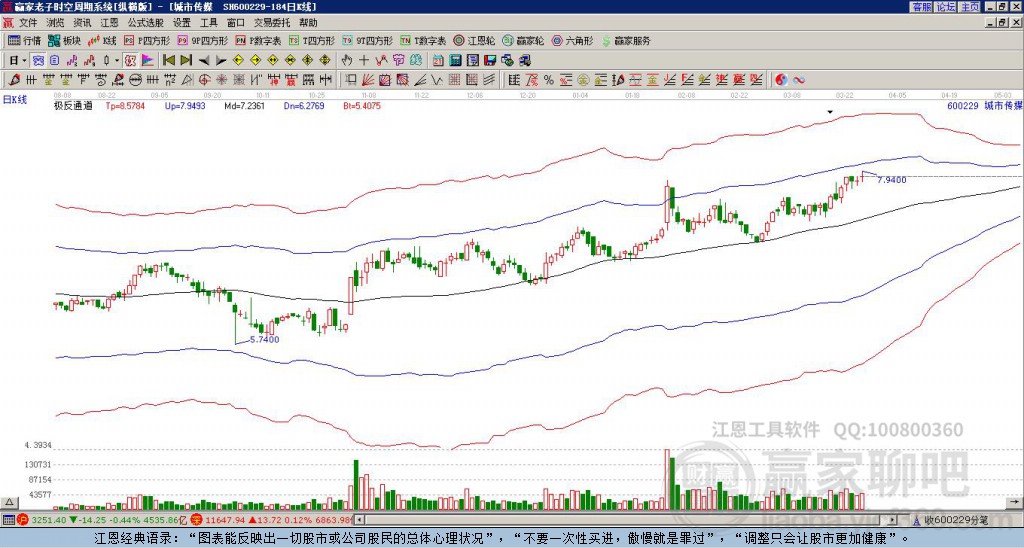Select the hand pan tool
1024x548 pixels.
[346, 60]
